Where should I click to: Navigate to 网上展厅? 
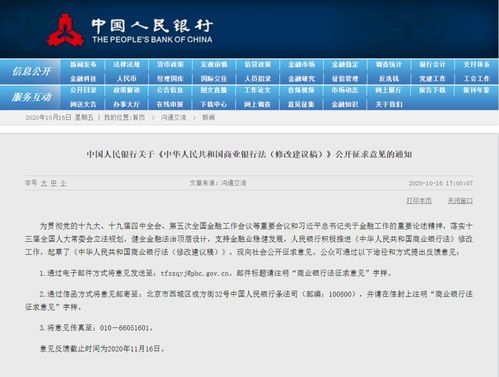pos(389,90)
